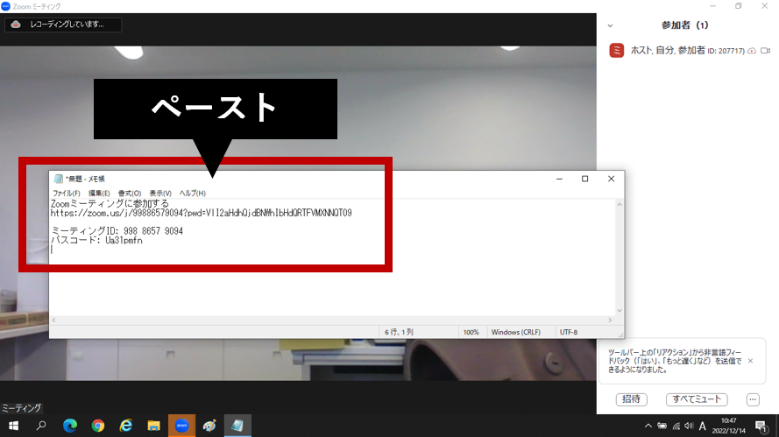Click the Notepad horizontal scrollbar left arrow

pyautogui.click(x=54, y=320)
